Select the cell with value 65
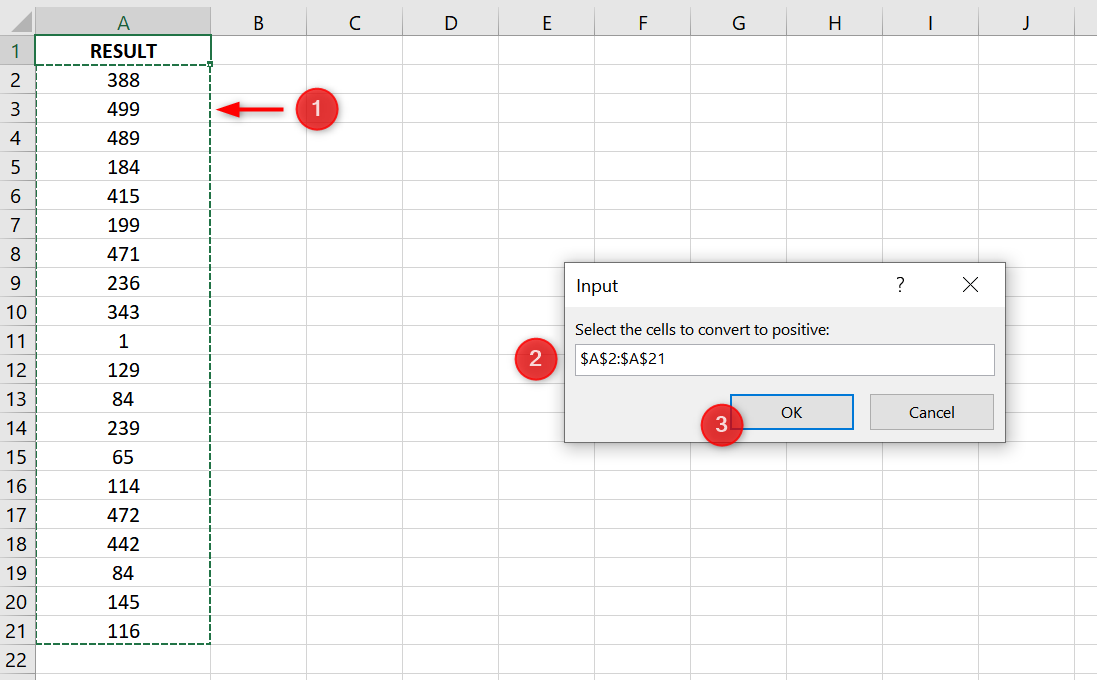The image size is (1097, 680). pyautogui.click(x=122, y=457)
